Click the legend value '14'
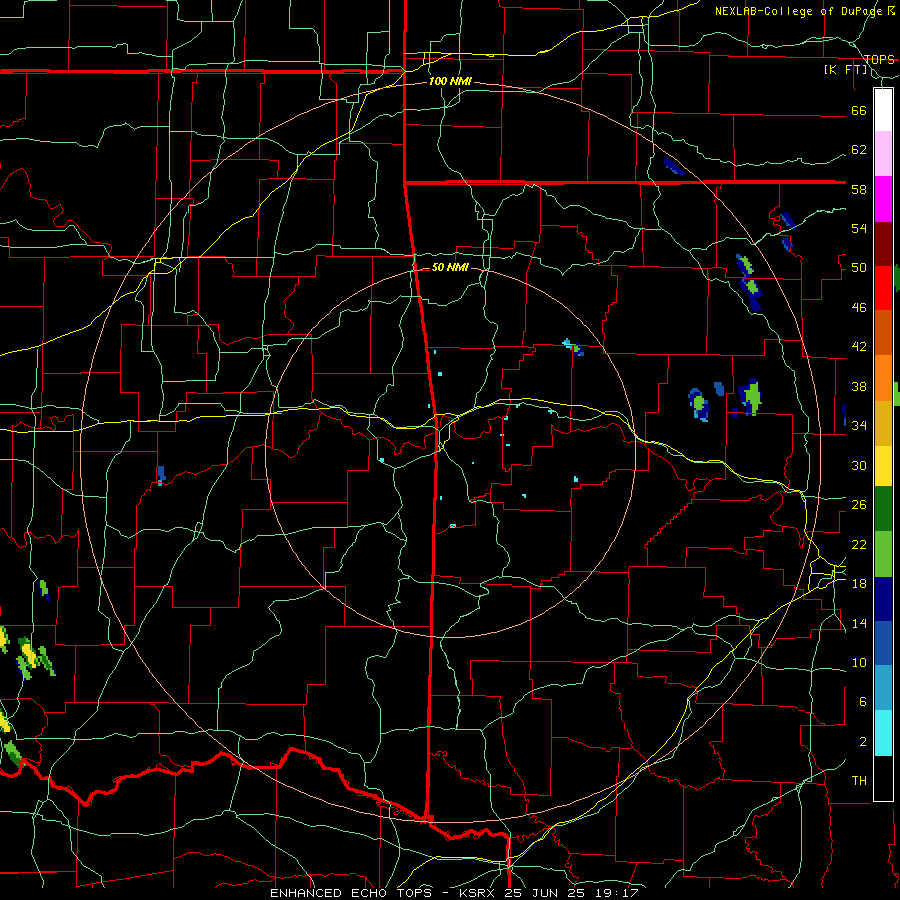900x900 pixels. (859, 623)
